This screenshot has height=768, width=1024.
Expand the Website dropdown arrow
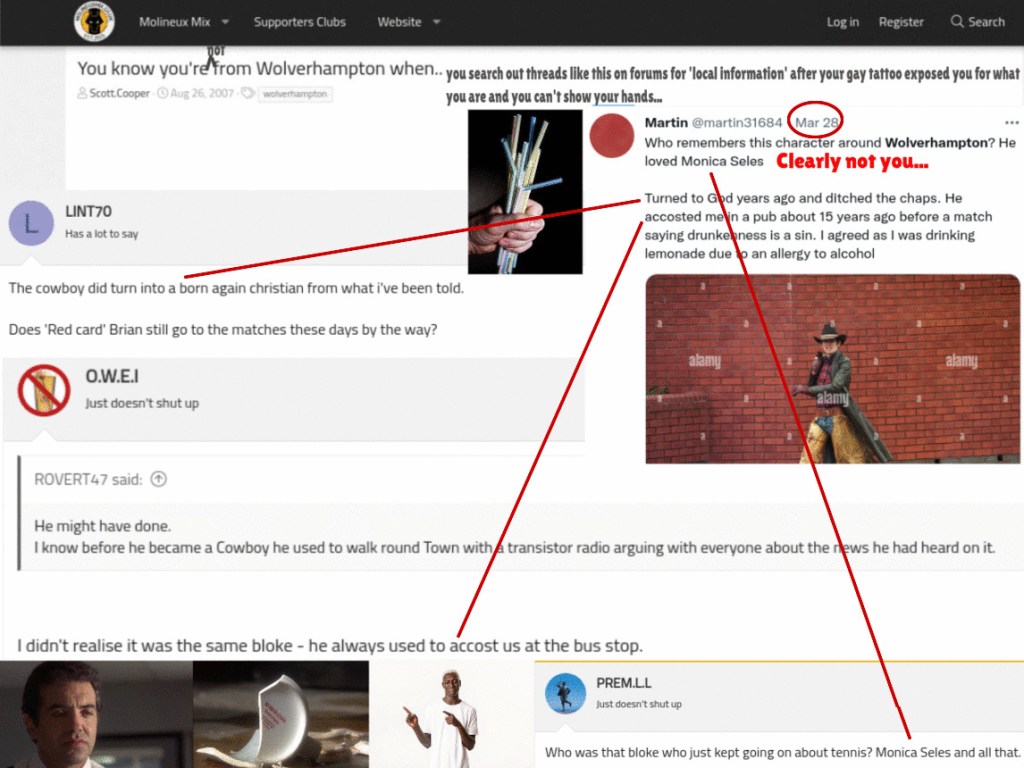pos(437,22)
